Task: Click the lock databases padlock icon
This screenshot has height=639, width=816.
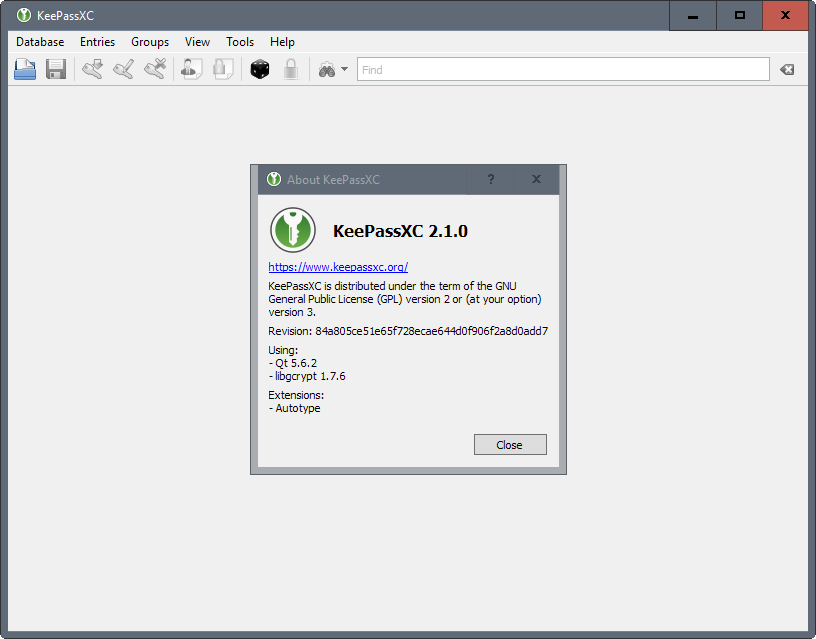Action: [291, 69]
